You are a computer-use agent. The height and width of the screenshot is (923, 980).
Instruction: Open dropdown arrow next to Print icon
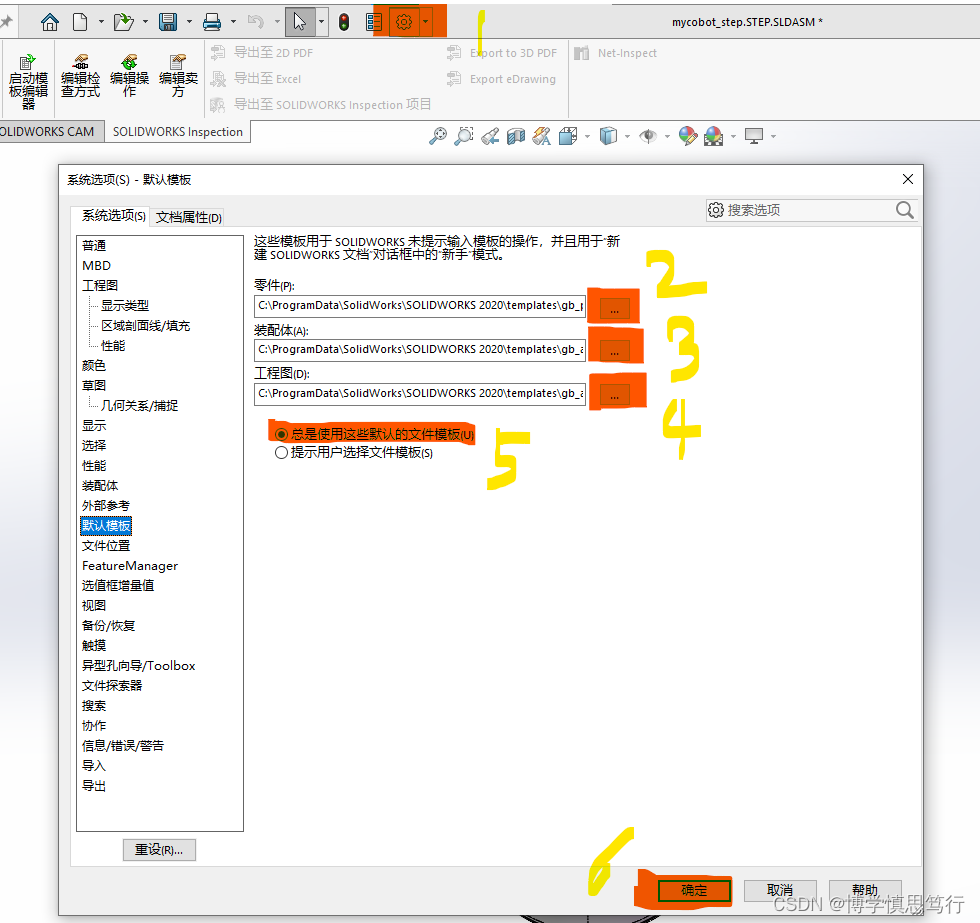[233, 22]
